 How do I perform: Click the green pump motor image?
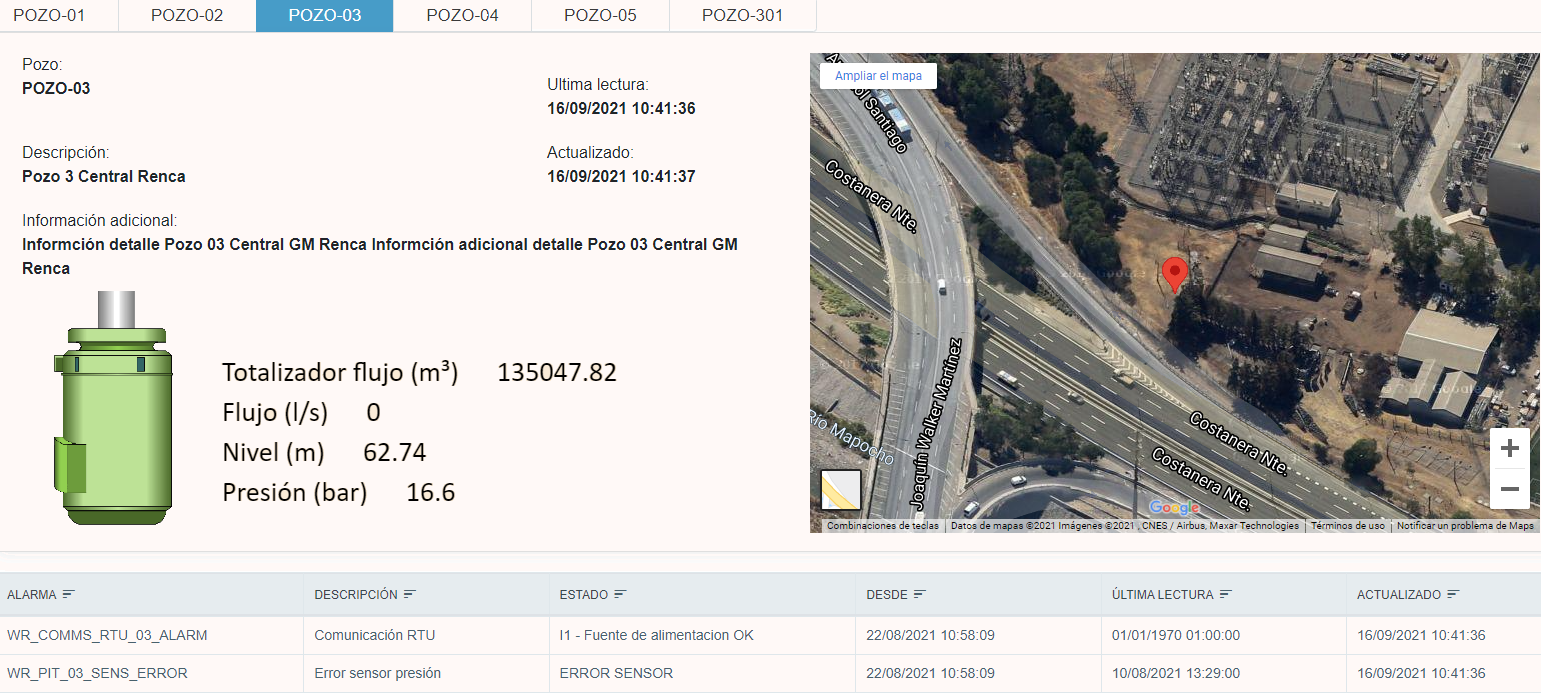coord(112,408)
